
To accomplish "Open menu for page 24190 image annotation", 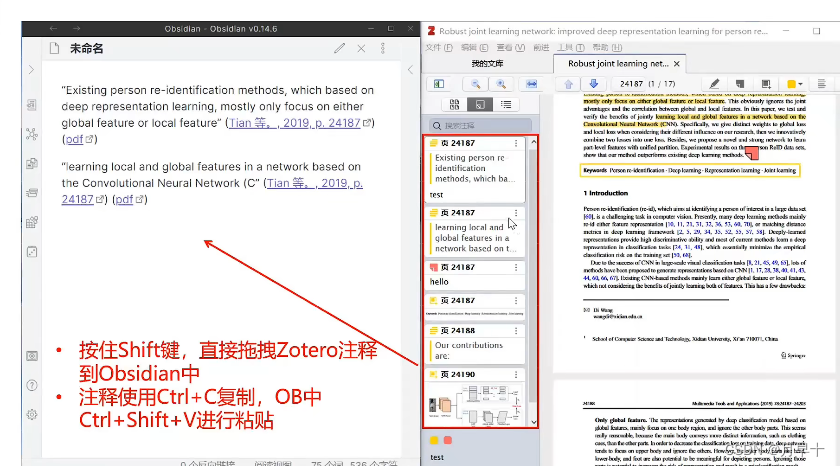I will [516, 374].
